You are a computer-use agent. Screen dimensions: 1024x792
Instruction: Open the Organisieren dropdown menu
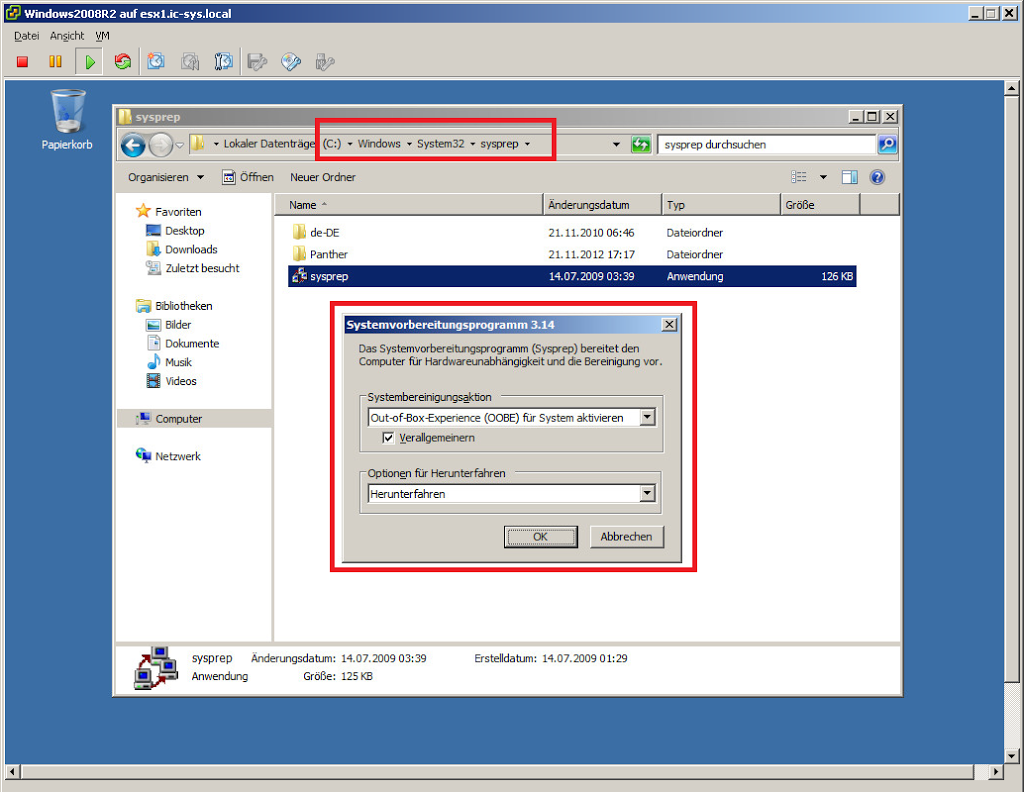coord(165,177)
